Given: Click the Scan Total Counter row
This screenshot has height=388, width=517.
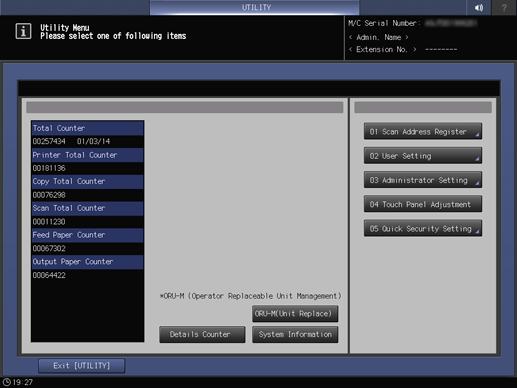Looking at the screenshot, I should coord(87,208).
